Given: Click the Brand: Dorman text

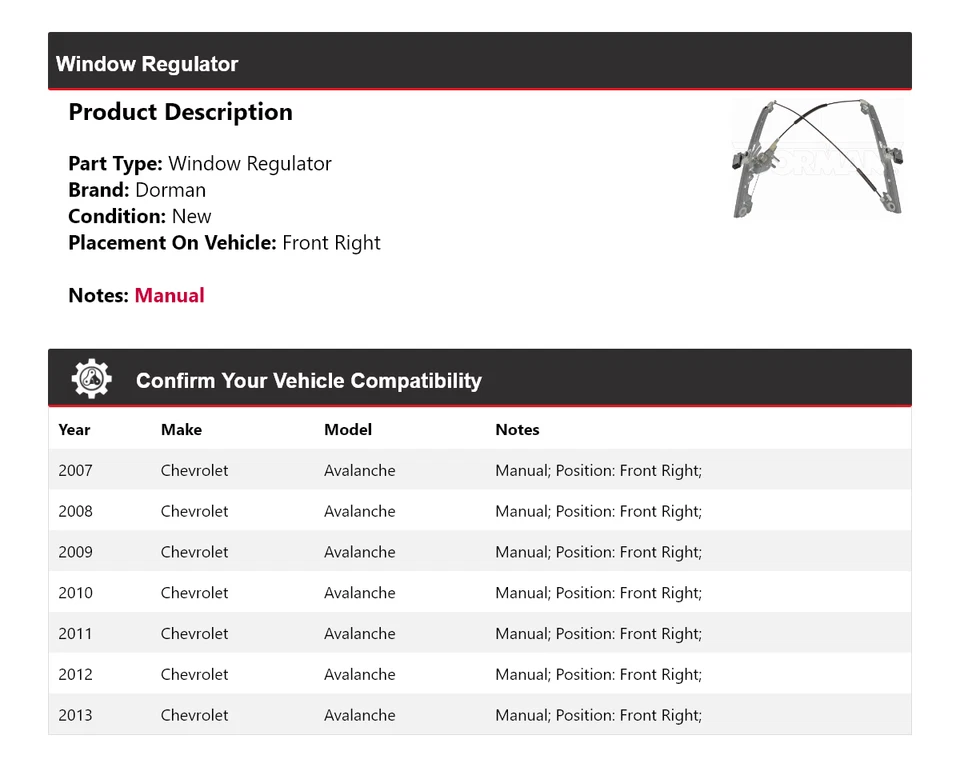Looking at the screenshot, I should pos(137,190).
